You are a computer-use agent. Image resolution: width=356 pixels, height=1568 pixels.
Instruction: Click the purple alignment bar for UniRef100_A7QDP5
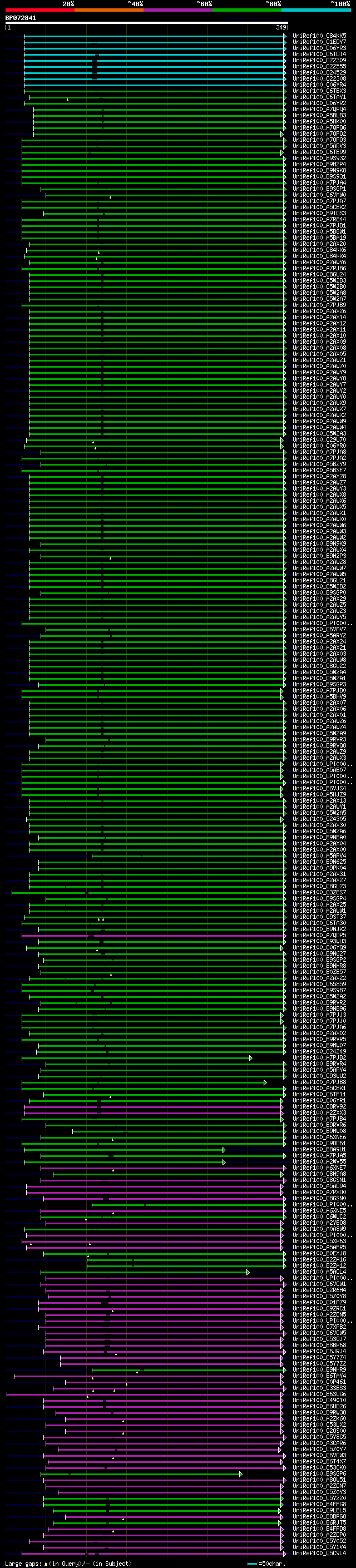click(154, 935)
